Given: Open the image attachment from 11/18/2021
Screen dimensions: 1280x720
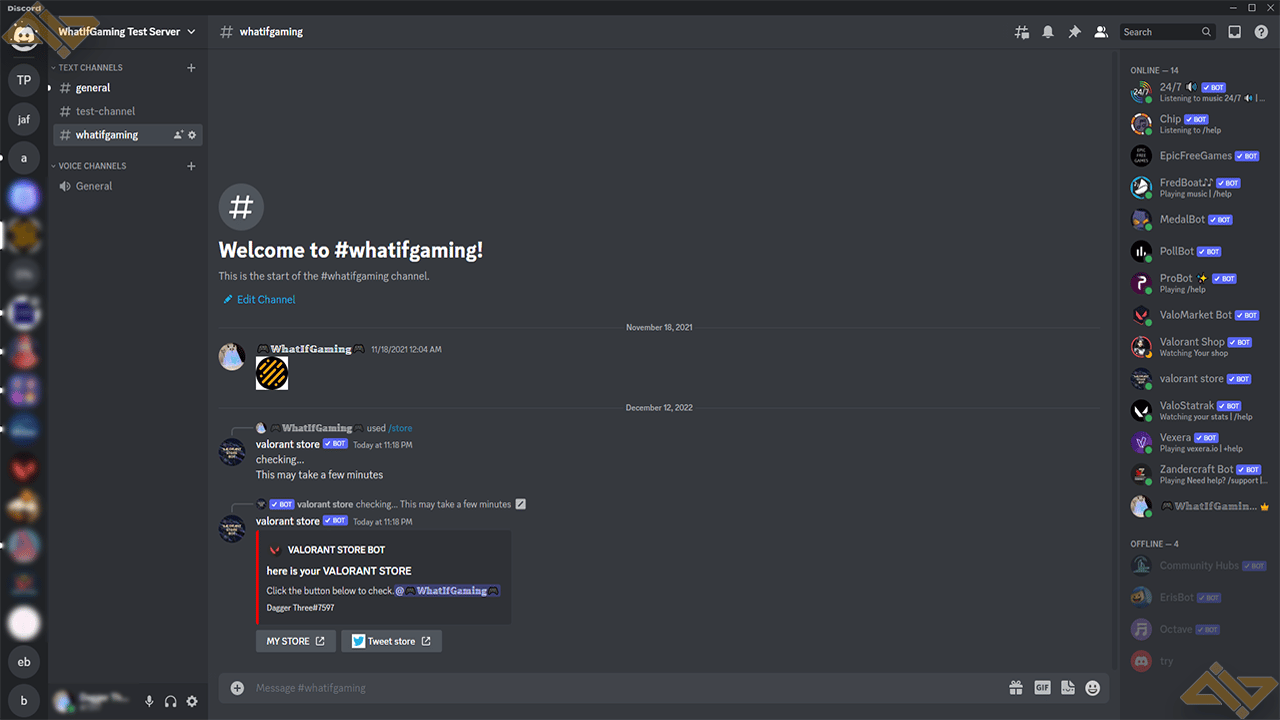Looking at the screenshot, I should pyautogui.click(x=272, y=373).
